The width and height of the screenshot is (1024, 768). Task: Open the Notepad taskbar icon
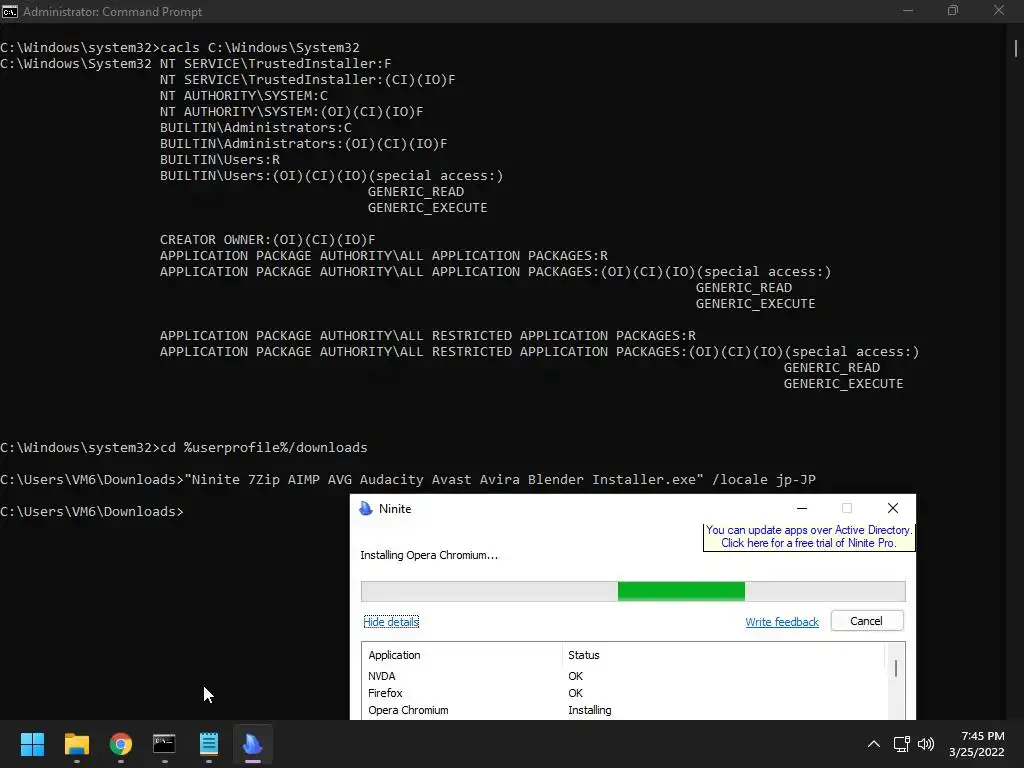[208, 744]
